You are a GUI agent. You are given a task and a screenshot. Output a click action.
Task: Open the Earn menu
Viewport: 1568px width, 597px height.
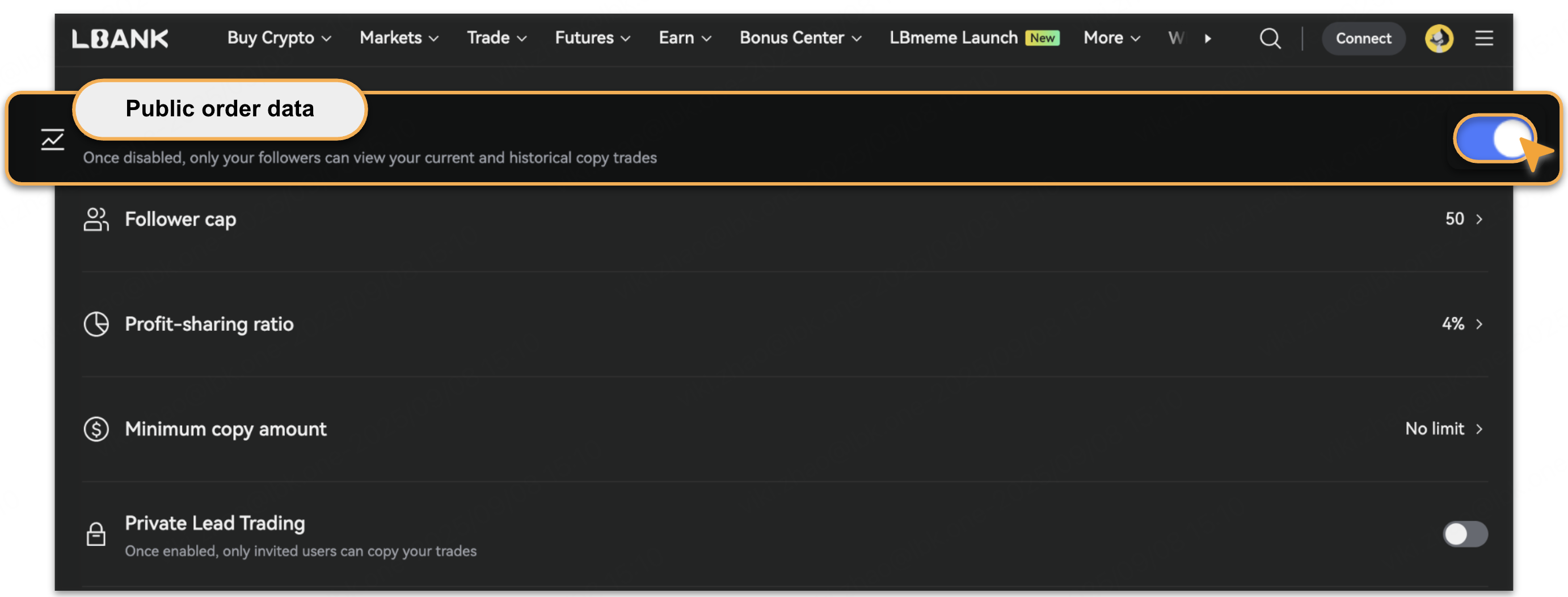(684, 39)
